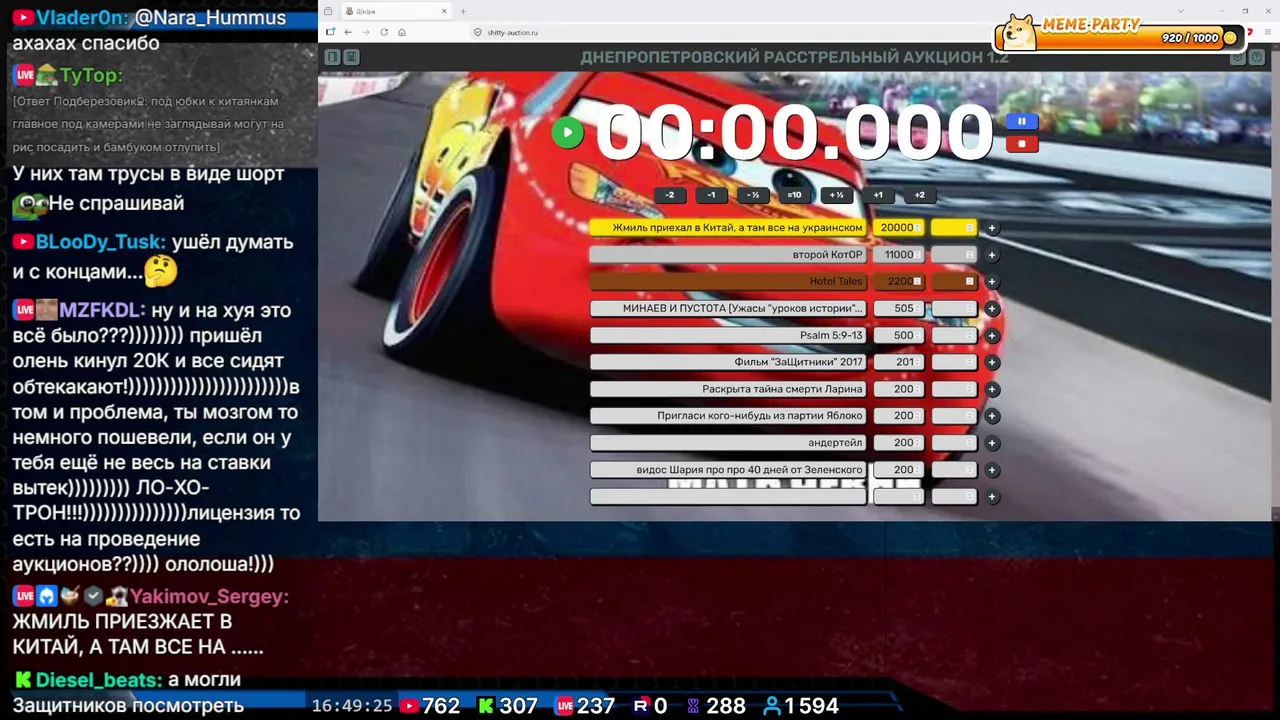Image resolution: width=1280 pixels, height=720 pixels.
Task: Click the add-amount field on the 'Жмиль приехал' row
Action: pos(954,228)
